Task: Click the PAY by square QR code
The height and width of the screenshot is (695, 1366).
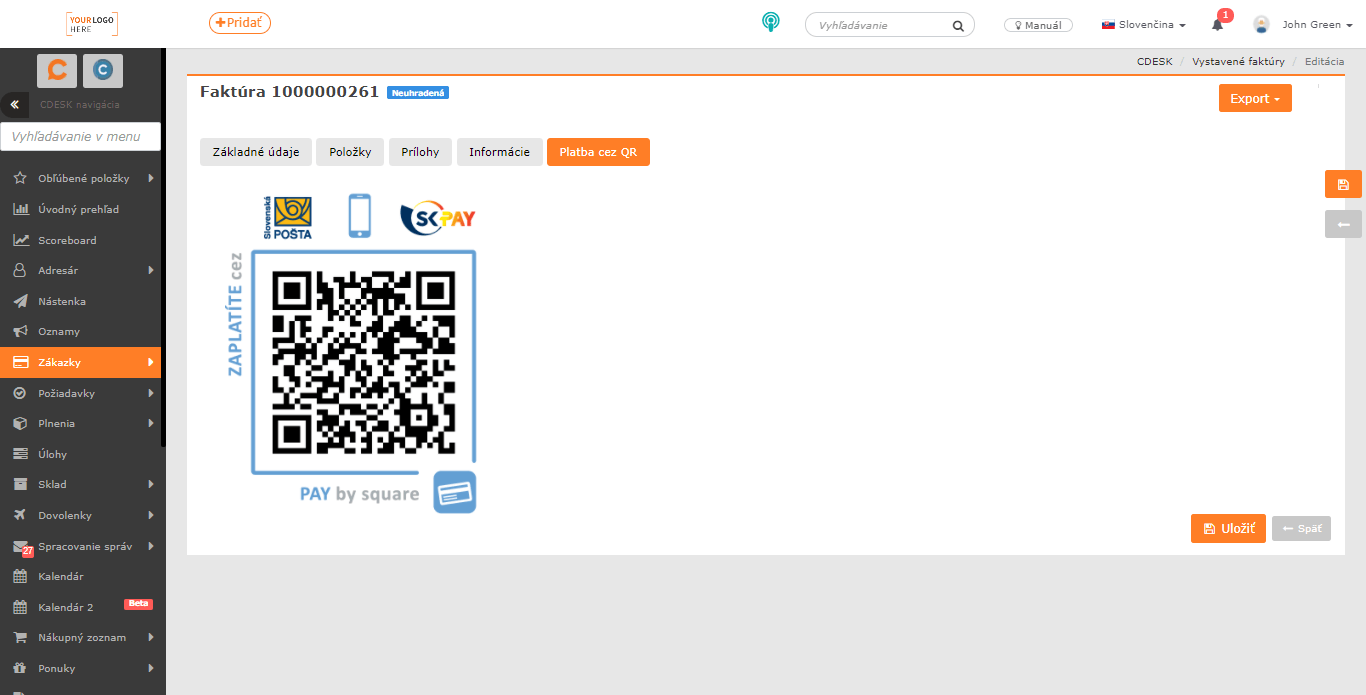Action: tap(364, 362)
